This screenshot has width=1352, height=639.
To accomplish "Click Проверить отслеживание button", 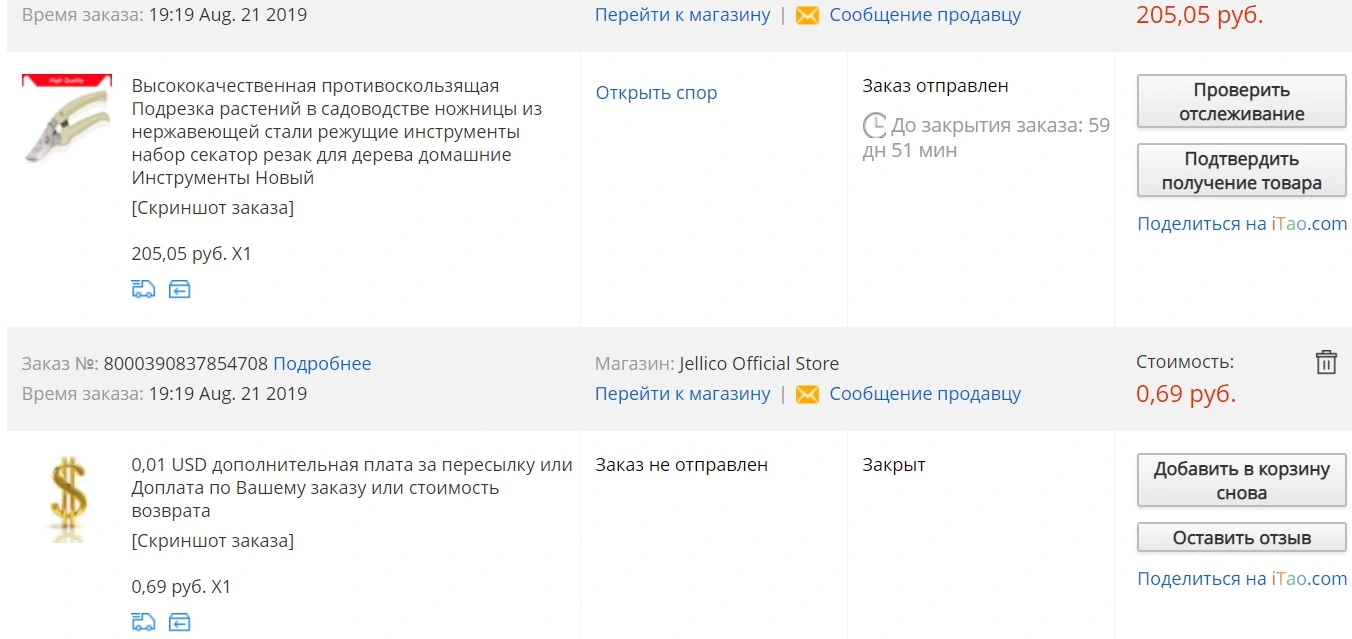I will (x=1241, y=102).
